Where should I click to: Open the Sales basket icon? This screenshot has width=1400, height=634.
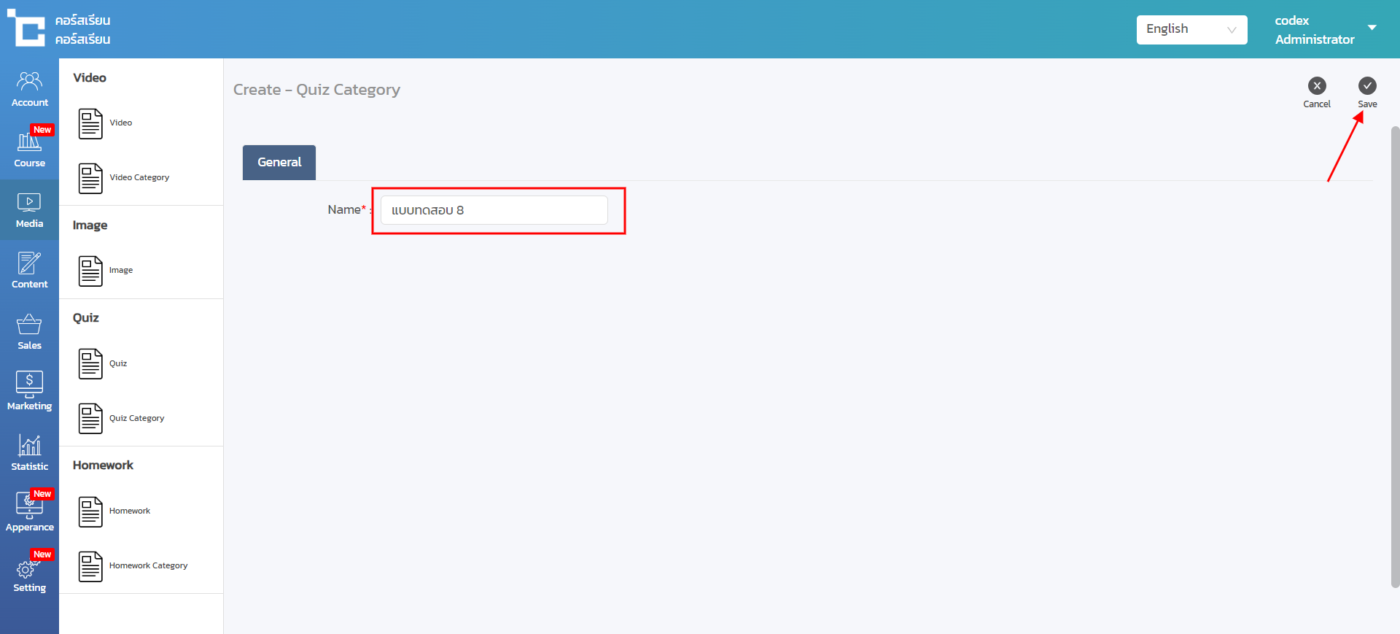click(29, 331)
